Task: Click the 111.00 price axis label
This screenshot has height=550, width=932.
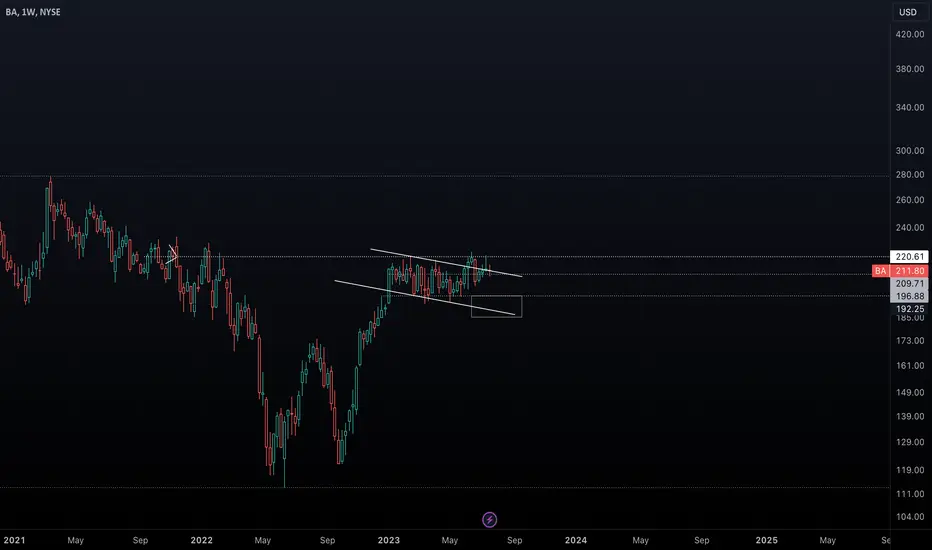Action: tap(910, 494)
